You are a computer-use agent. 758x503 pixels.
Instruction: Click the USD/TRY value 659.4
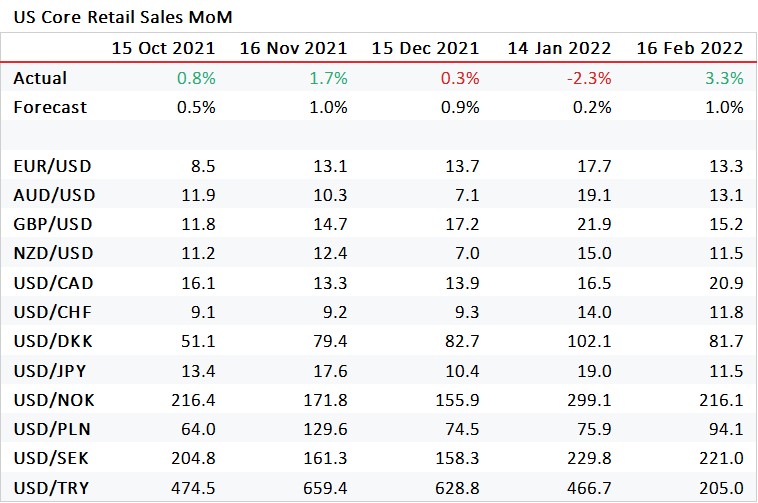click(325, 488)
